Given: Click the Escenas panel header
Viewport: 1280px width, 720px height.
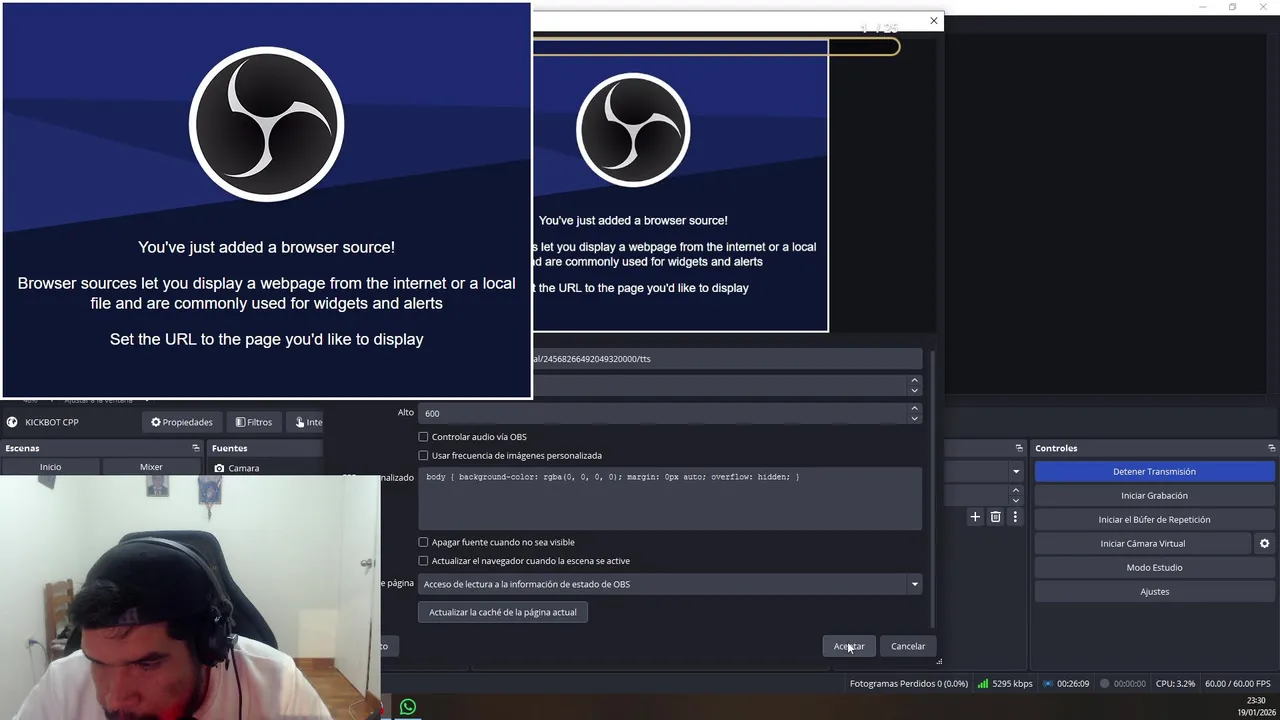Looking at the screenshot, I should tap(102, 448).
